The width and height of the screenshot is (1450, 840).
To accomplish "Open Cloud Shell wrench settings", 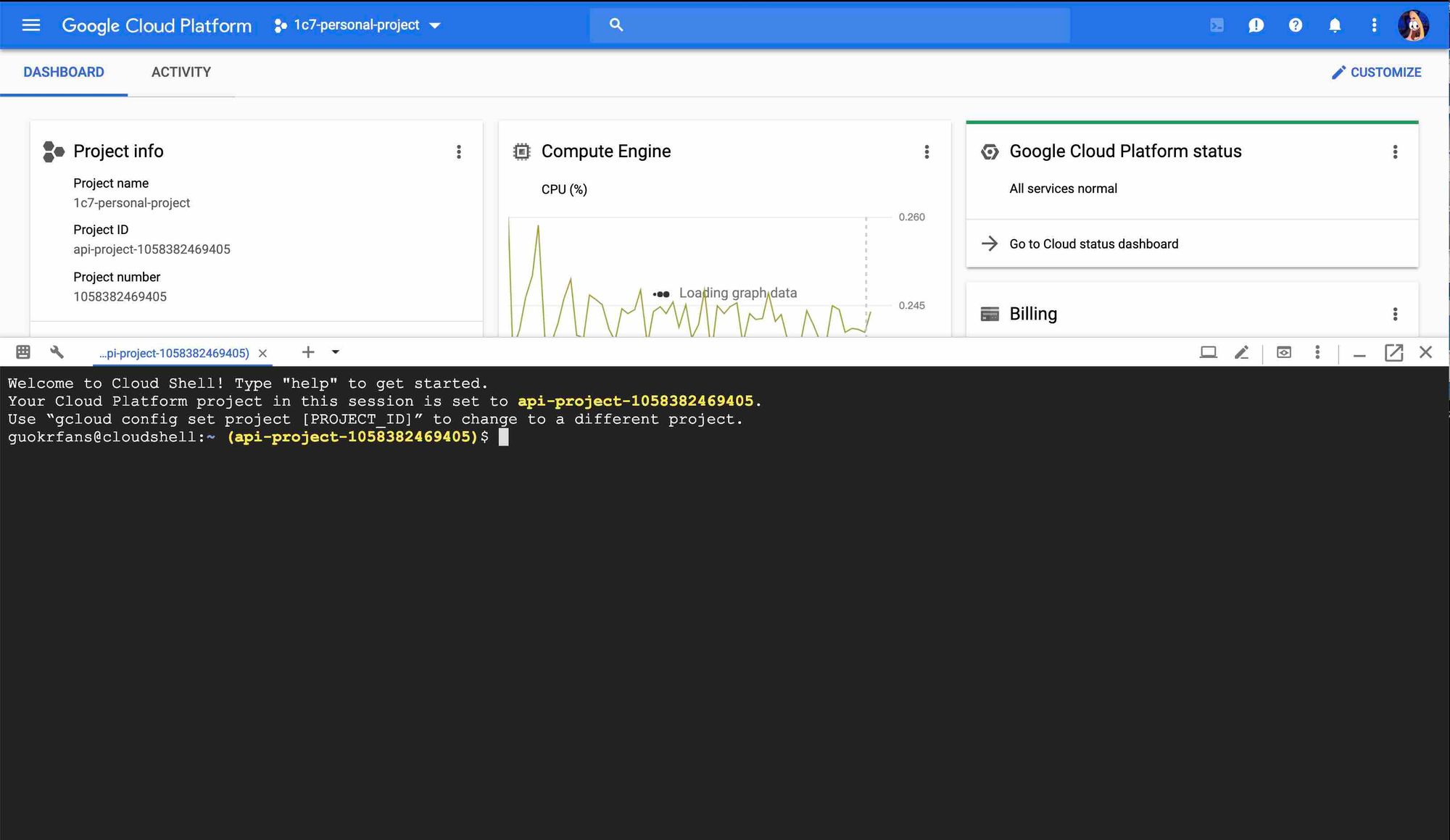I will point(57,352).
